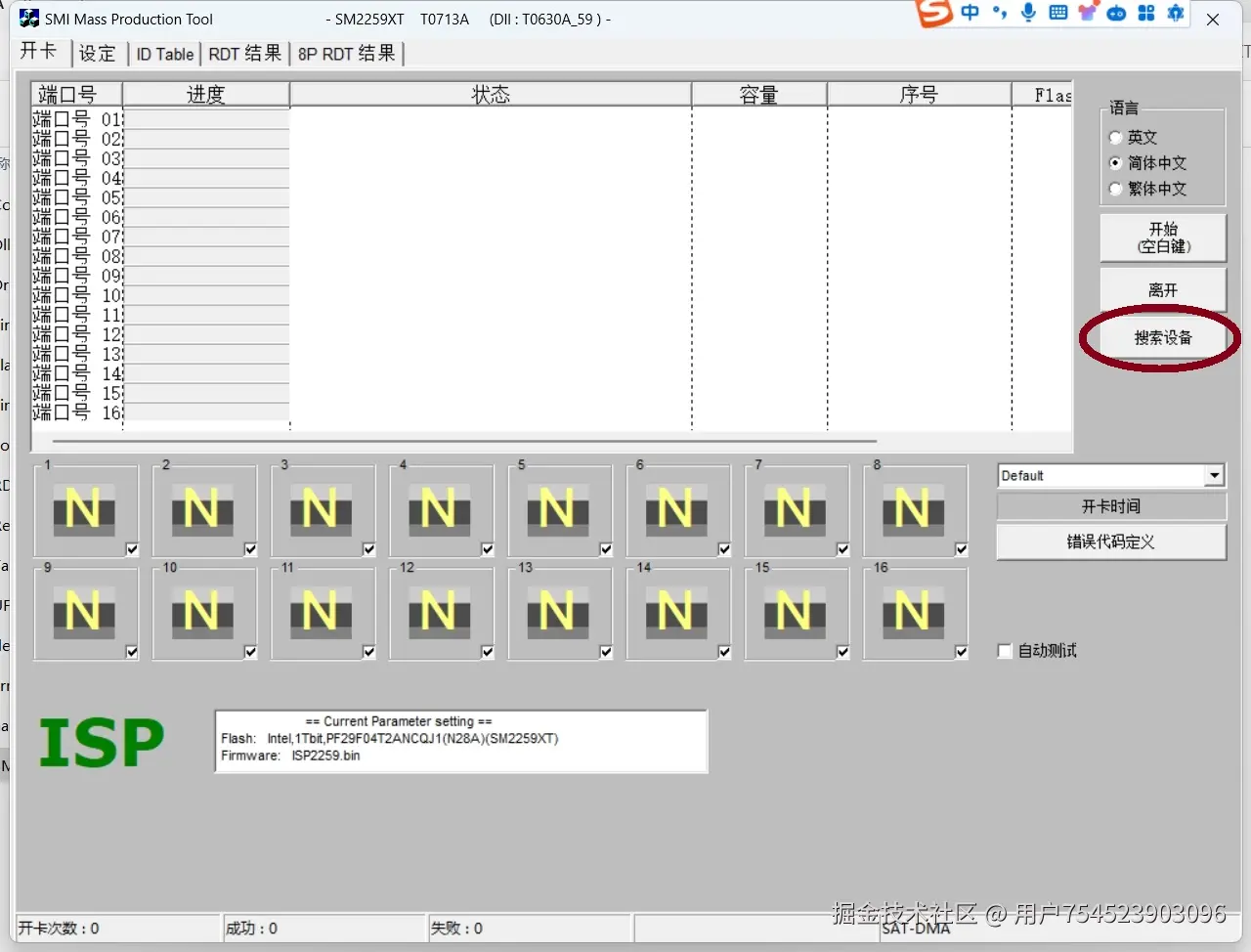Switch to the 开卡 tab
1251x952 pixels.
39,52
